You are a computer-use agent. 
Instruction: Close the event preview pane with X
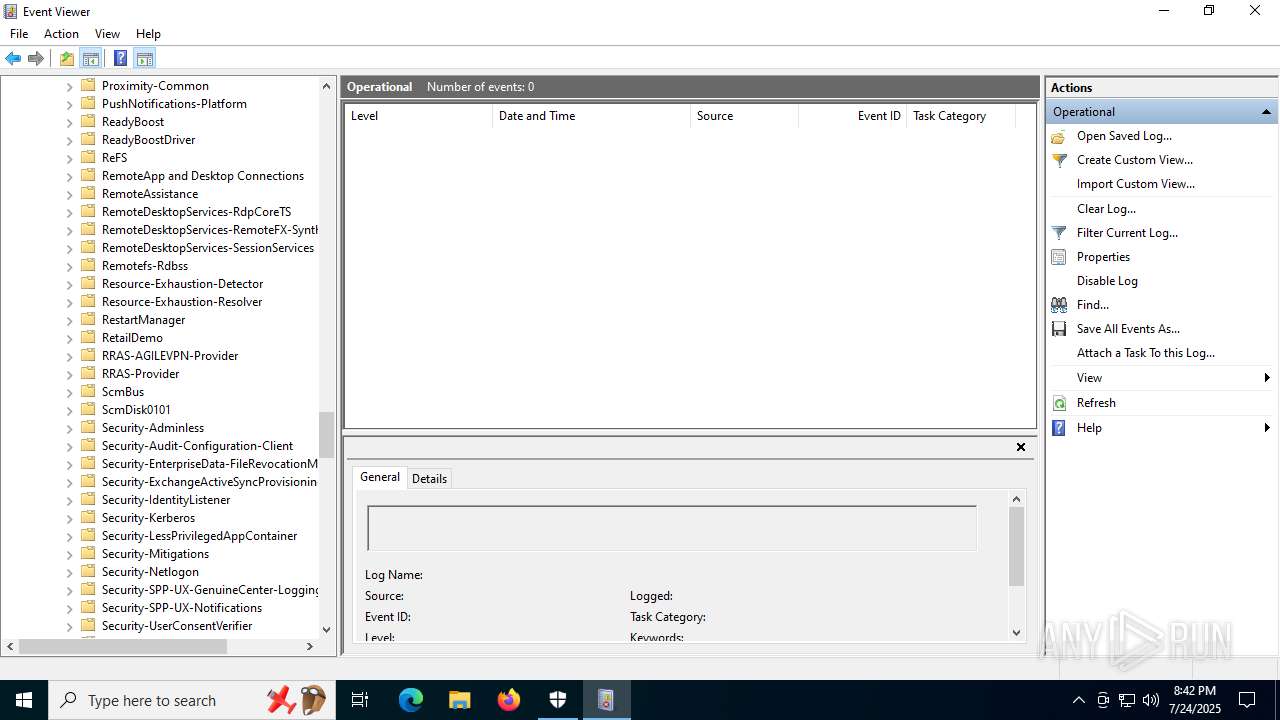1021,447
